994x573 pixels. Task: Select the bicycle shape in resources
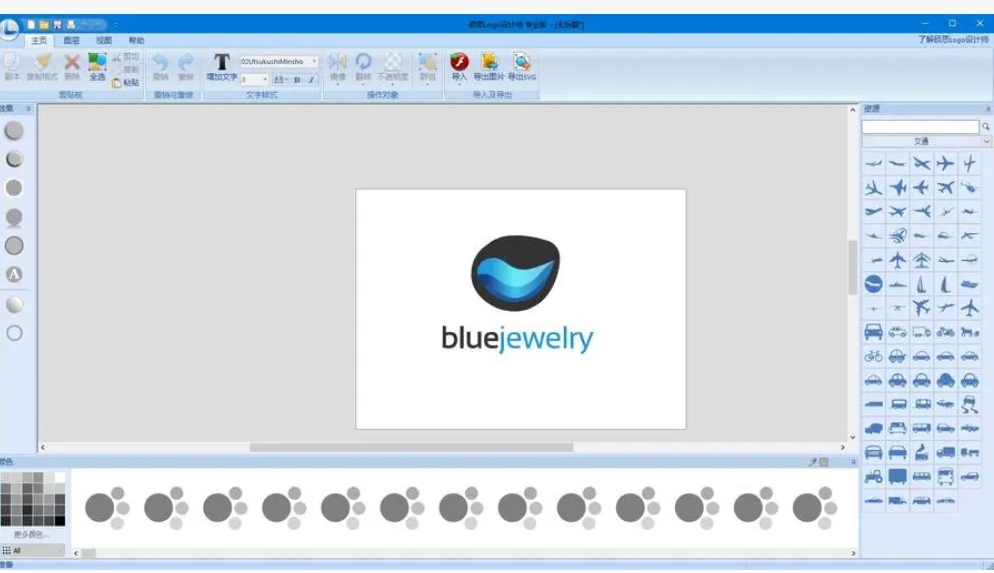point(874,356)
